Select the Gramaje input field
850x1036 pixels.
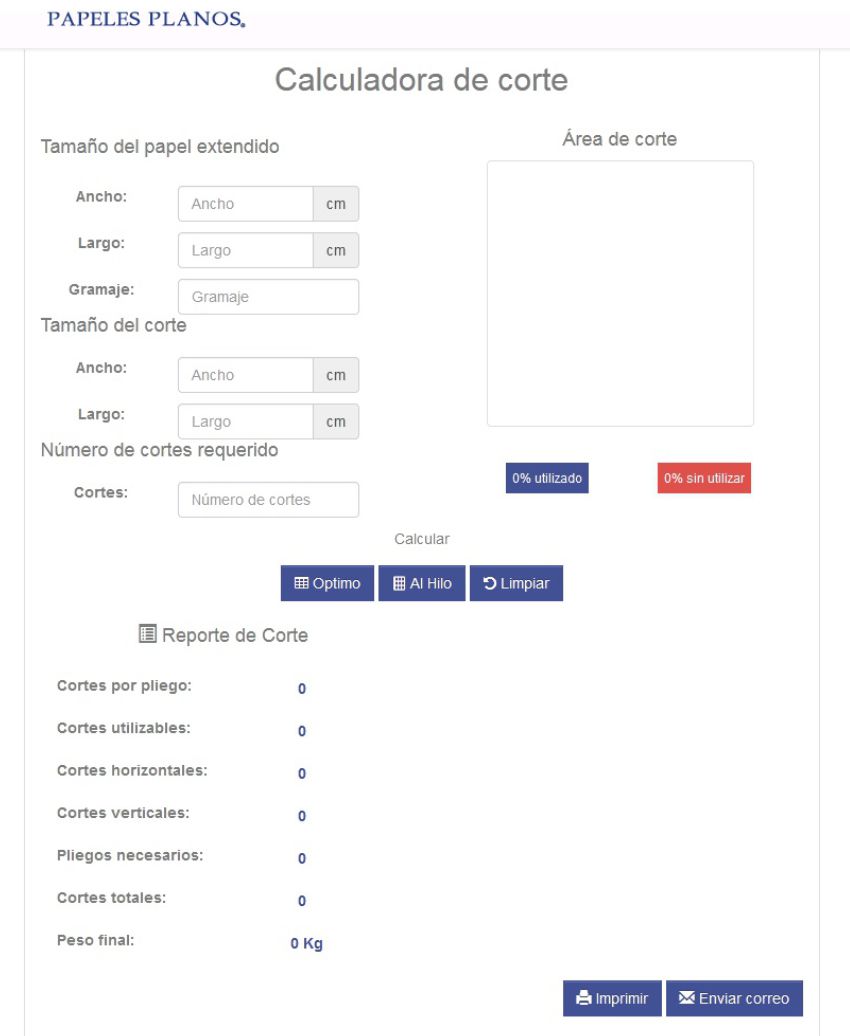tap(268, 297)
